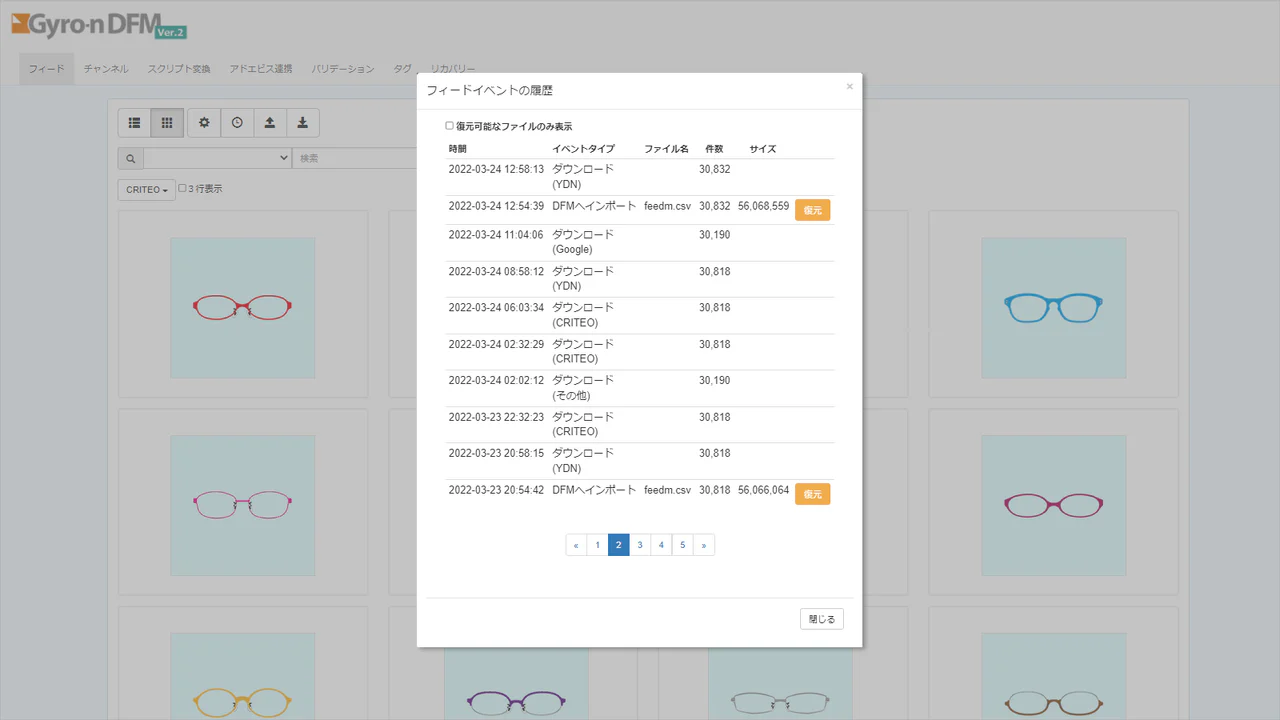Go to page 3

point(640,545)
